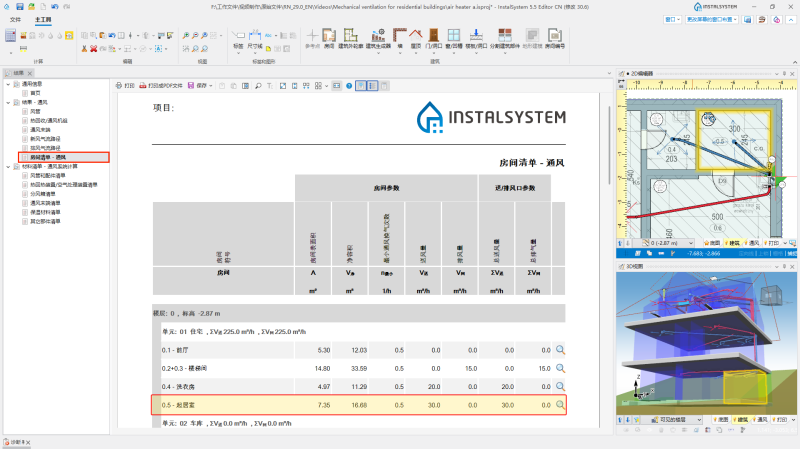Open the 保存 dropdown arrow in report toolbar
This screenshot has height=449, width=800.
pyautogui.click(x=211, y=86)
